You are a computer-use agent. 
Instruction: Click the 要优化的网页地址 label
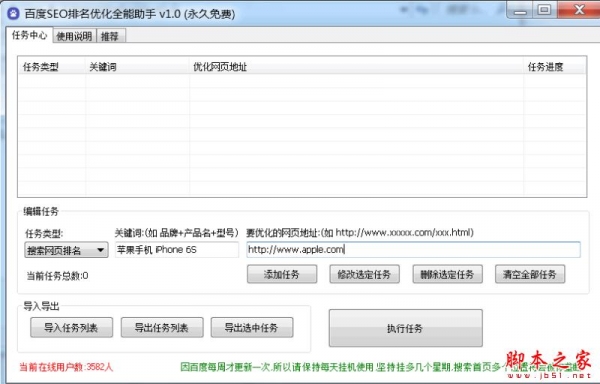[x=360, y=233]
